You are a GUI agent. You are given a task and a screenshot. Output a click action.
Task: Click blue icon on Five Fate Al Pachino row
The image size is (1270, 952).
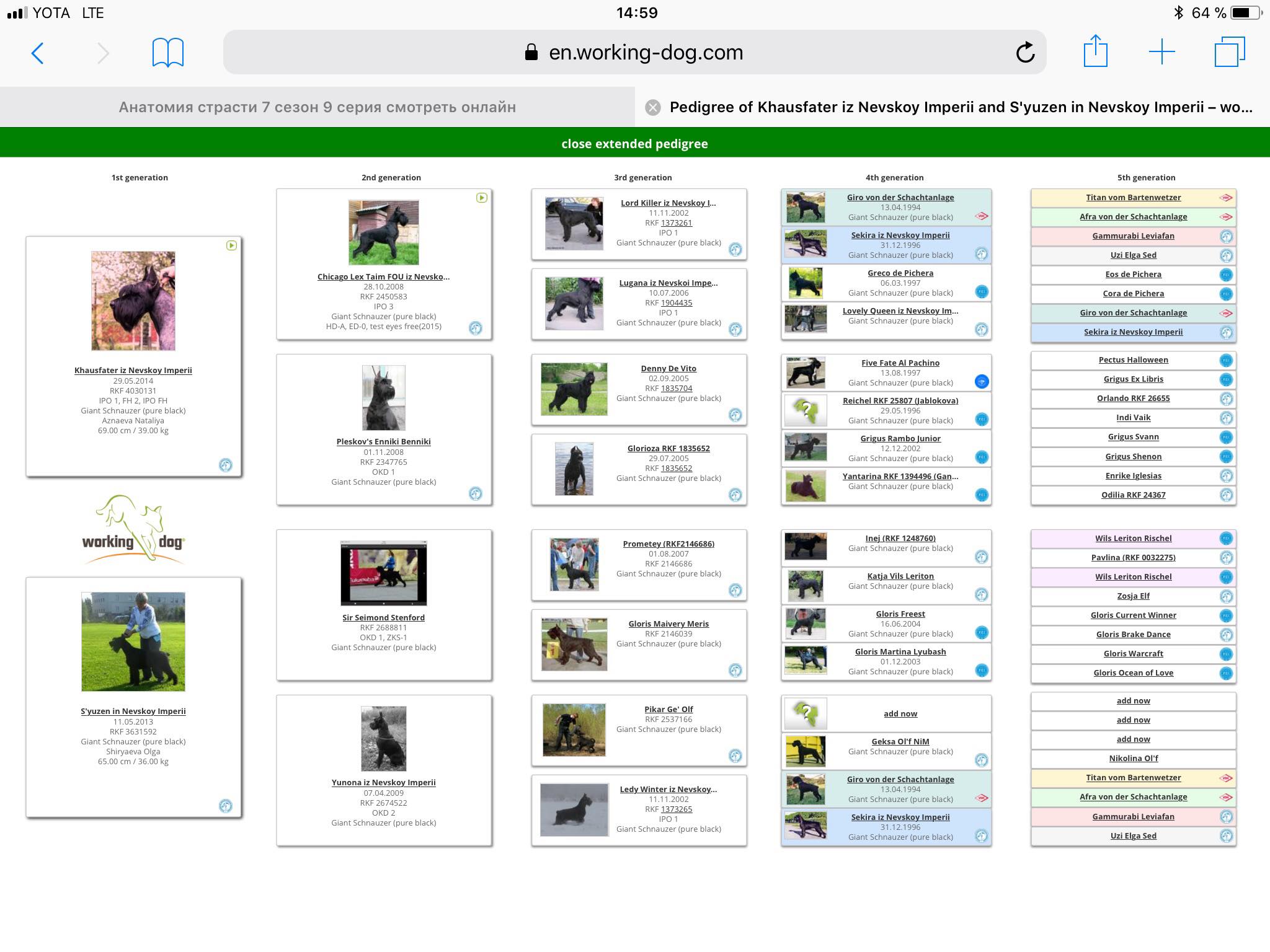[x=982, y=381]
